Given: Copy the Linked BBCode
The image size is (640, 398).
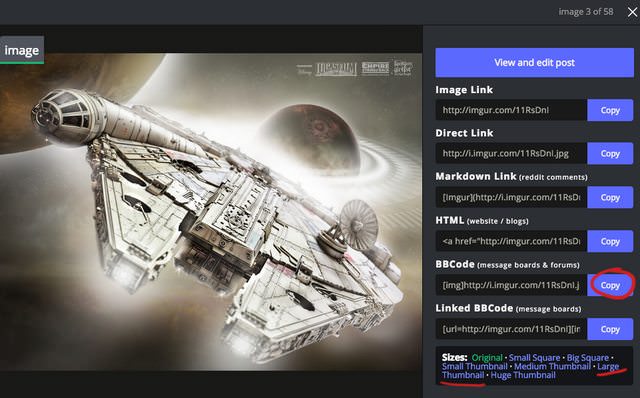Looking at the screenshot, I should point(610,329).
